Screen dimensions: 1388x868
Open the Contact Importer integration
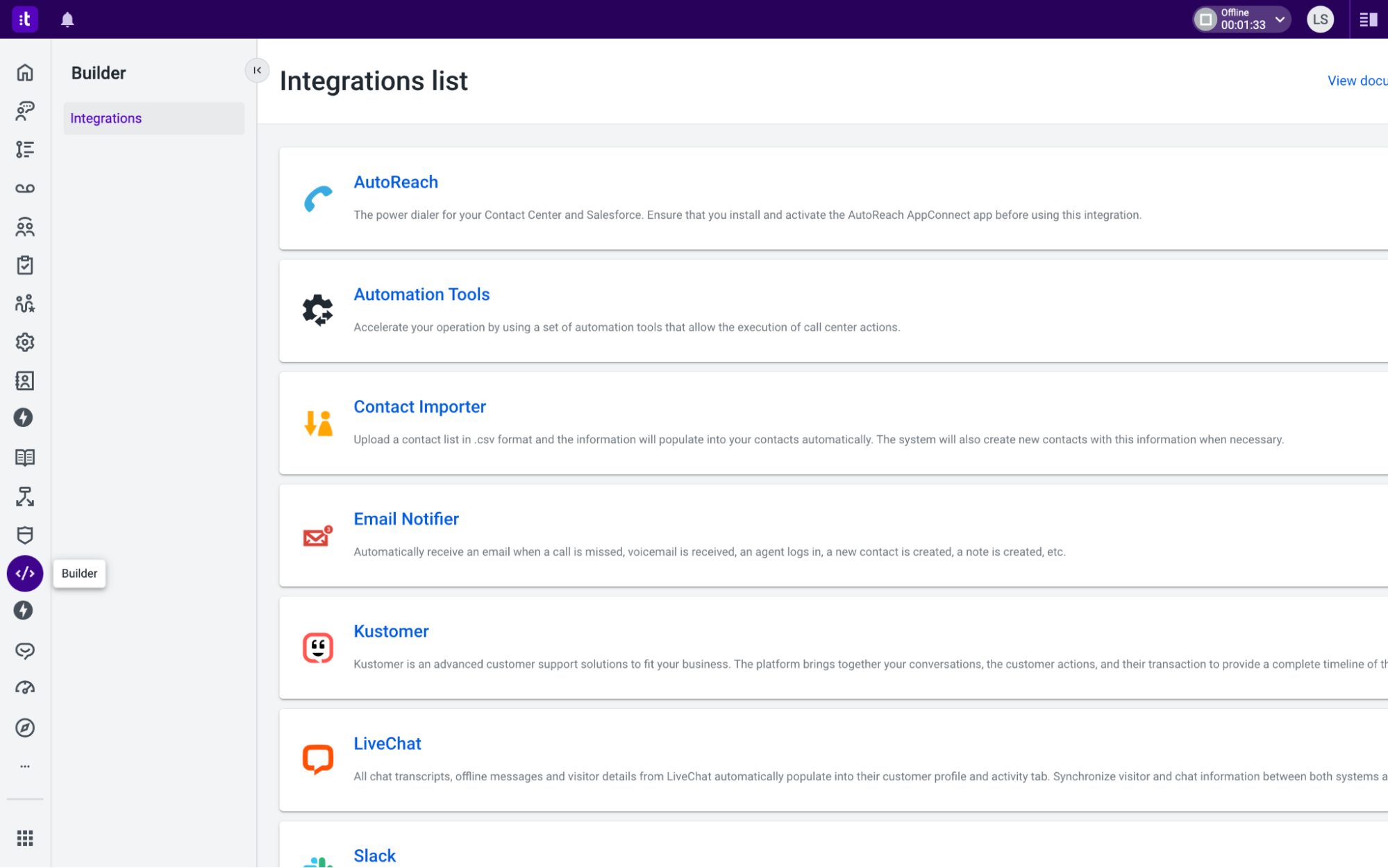point(419,407)
